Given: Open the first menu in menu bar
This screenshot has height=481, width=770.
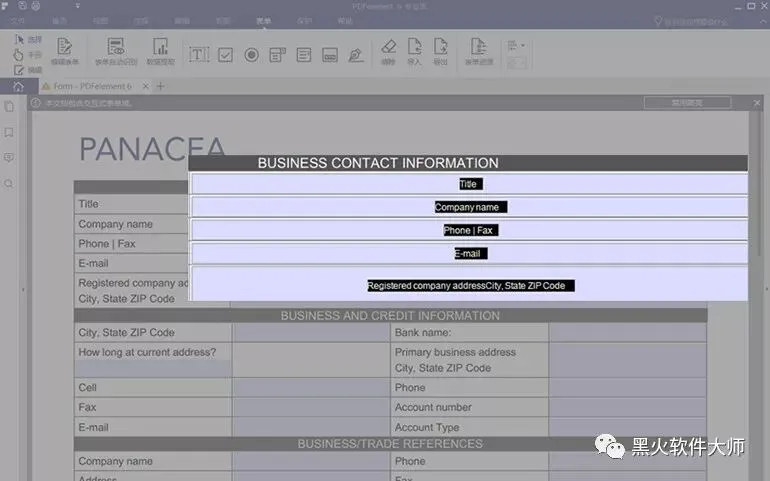Looking at the screenshot, I should 18,21.
